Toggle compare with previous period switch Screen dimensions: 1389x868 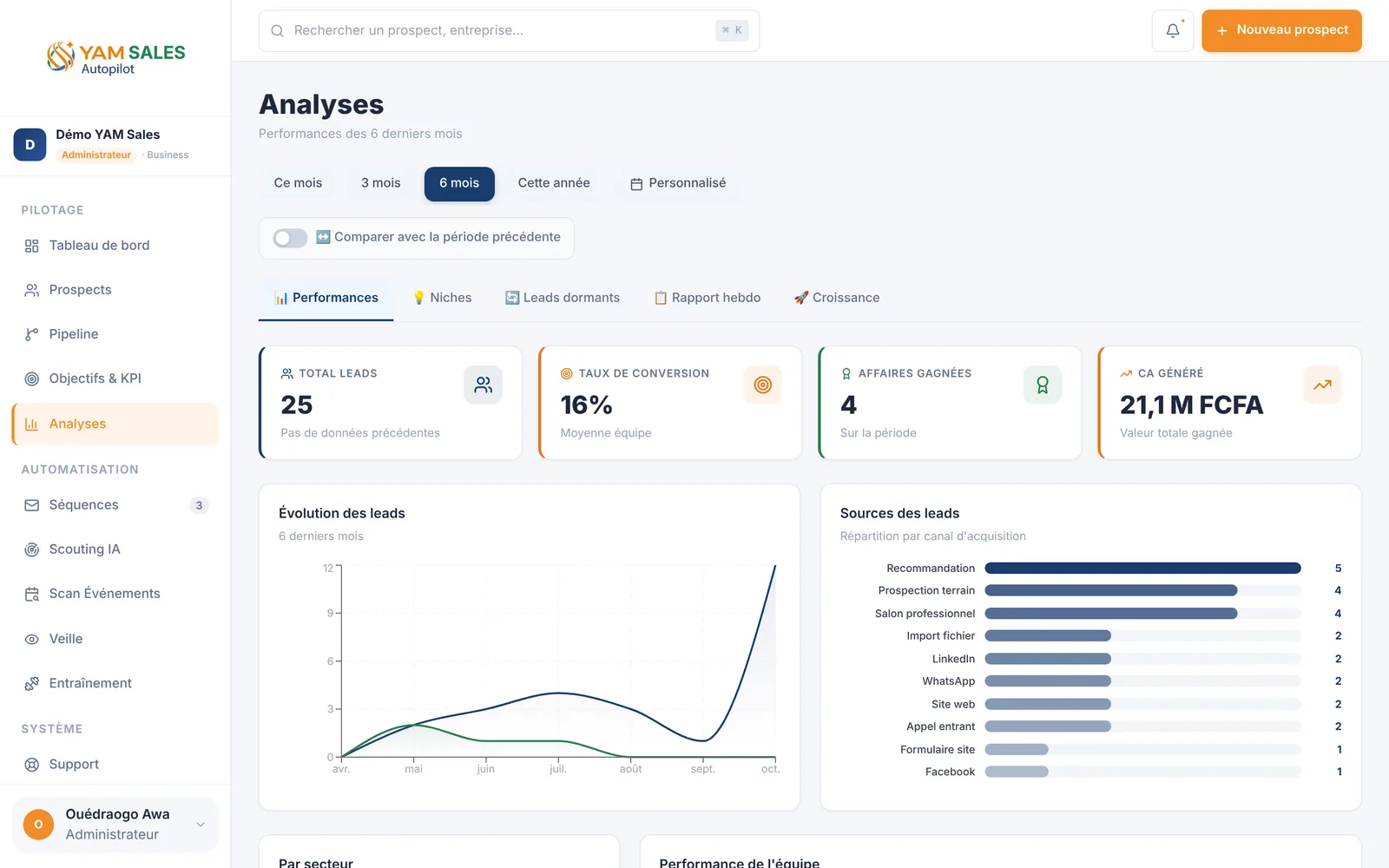(x=290, y=238)
